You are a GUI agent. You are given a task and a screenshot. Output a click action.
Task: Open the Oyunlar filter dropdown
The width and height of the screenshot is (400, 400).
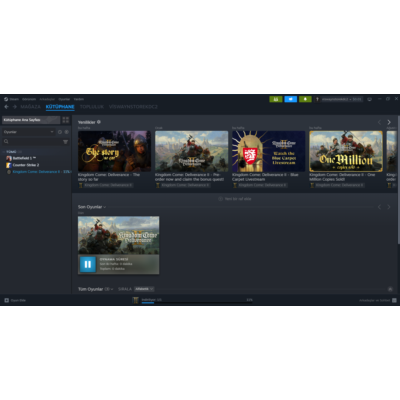tap(29, 132)
